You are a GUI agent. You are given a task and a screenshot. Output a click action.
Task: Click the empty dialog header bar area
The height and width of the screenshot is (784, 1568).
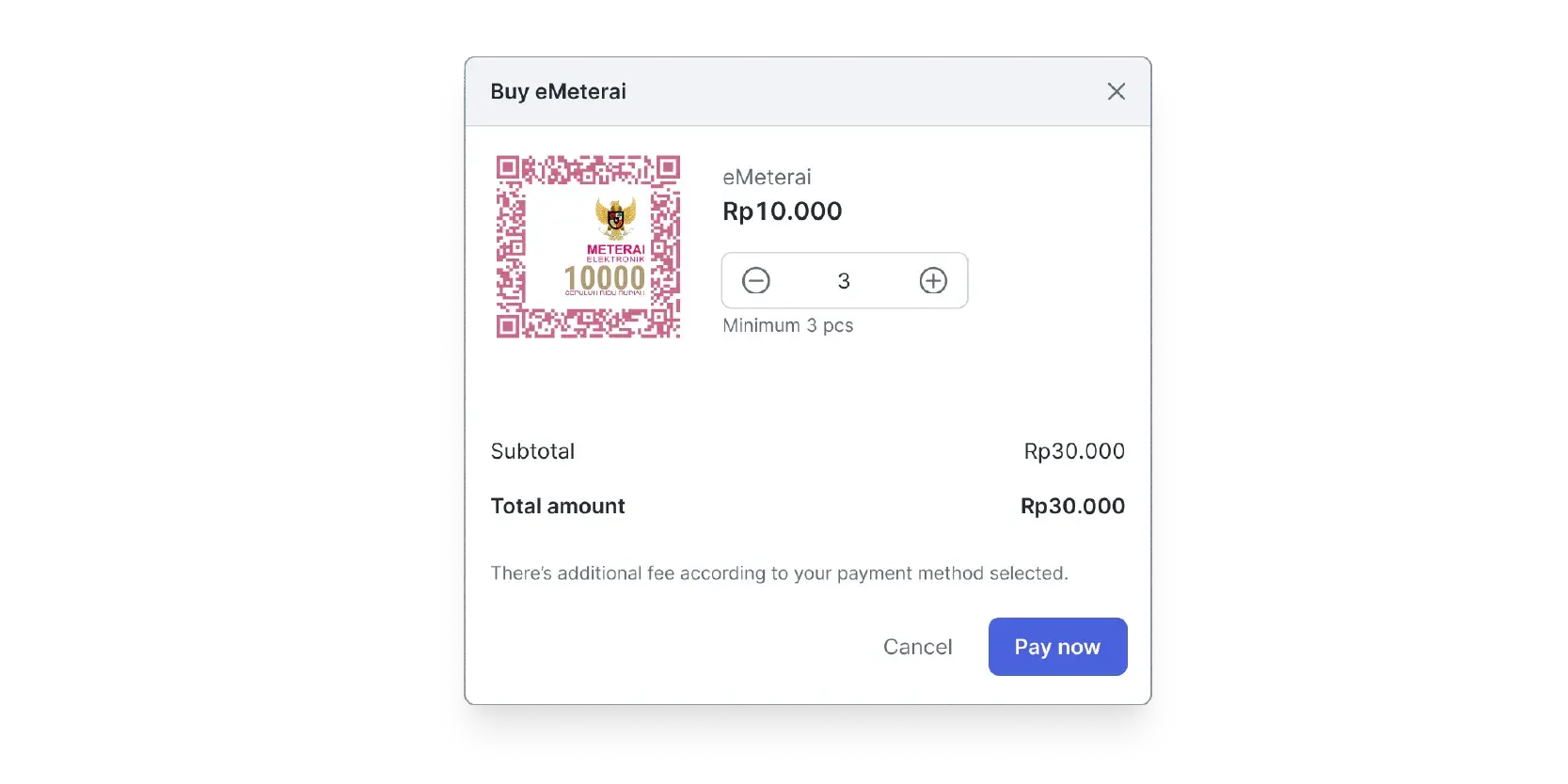click(847, 91)
